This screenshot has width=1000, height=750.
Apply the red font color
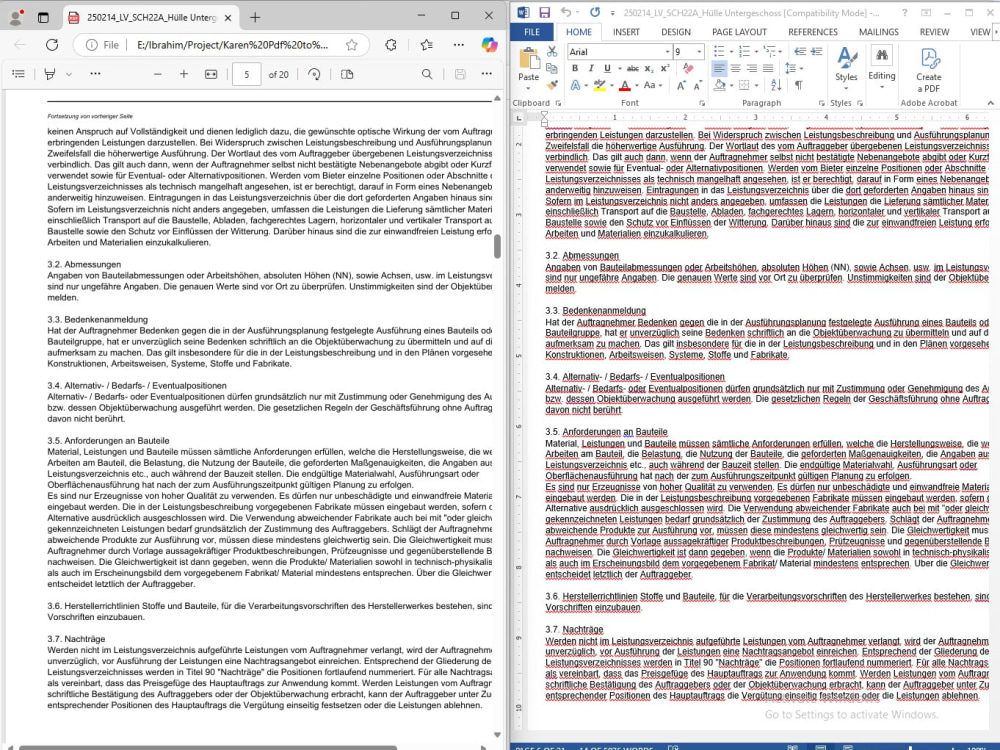pos(625,85)
